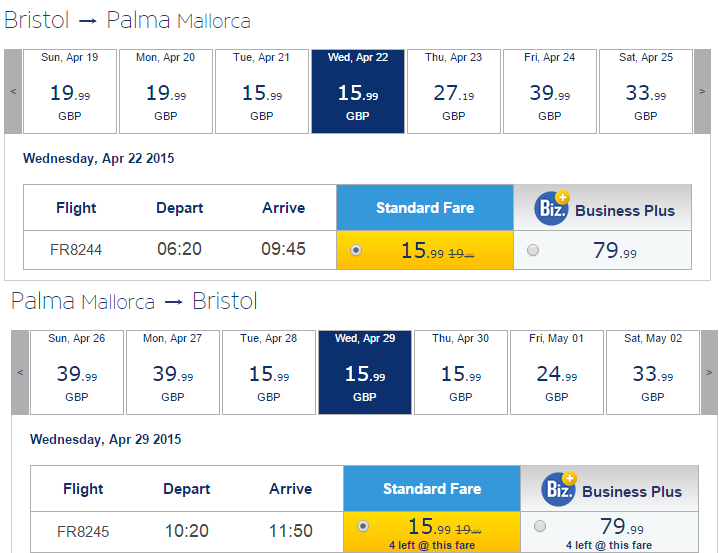
Task: Choose Business Plus 79.99 for flight FR8245
Action: tap(540, 526)
